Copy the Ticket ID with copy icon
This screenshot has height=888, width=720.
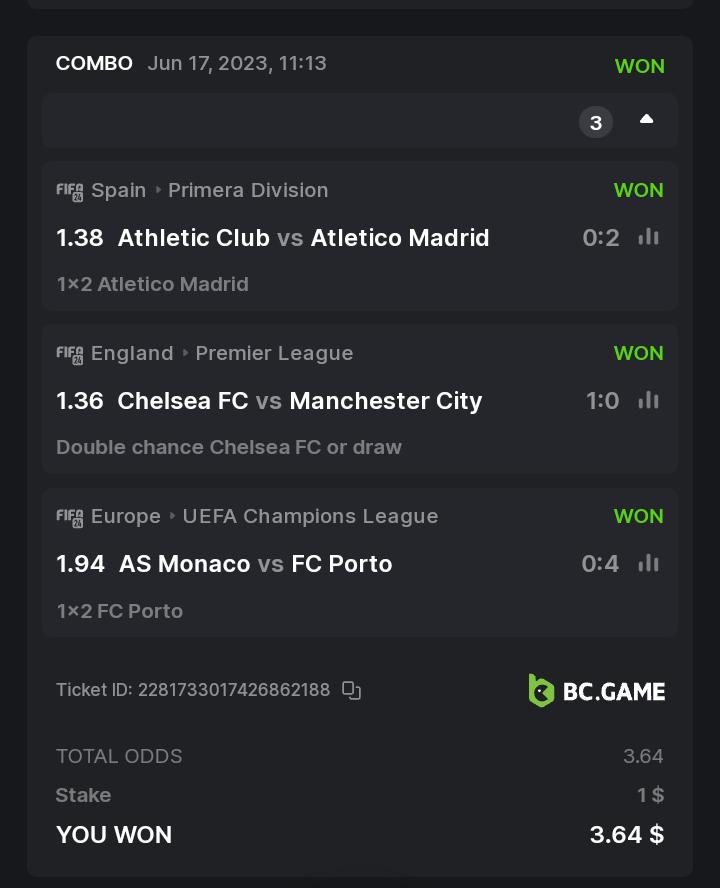(351, 690)
